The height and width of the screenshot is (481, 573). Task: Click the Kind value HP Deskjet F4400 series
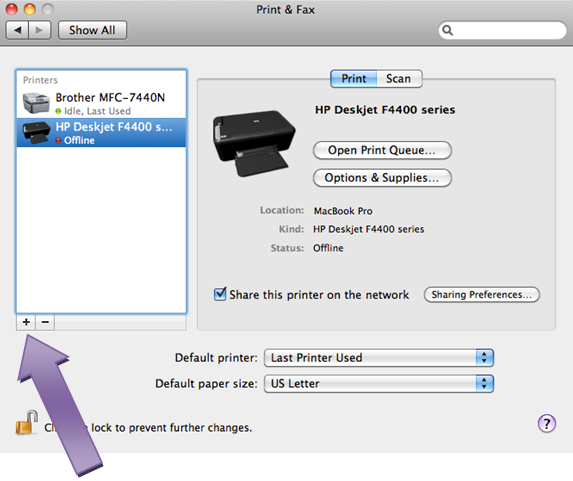pyautogui.click(x=368, y=229)
